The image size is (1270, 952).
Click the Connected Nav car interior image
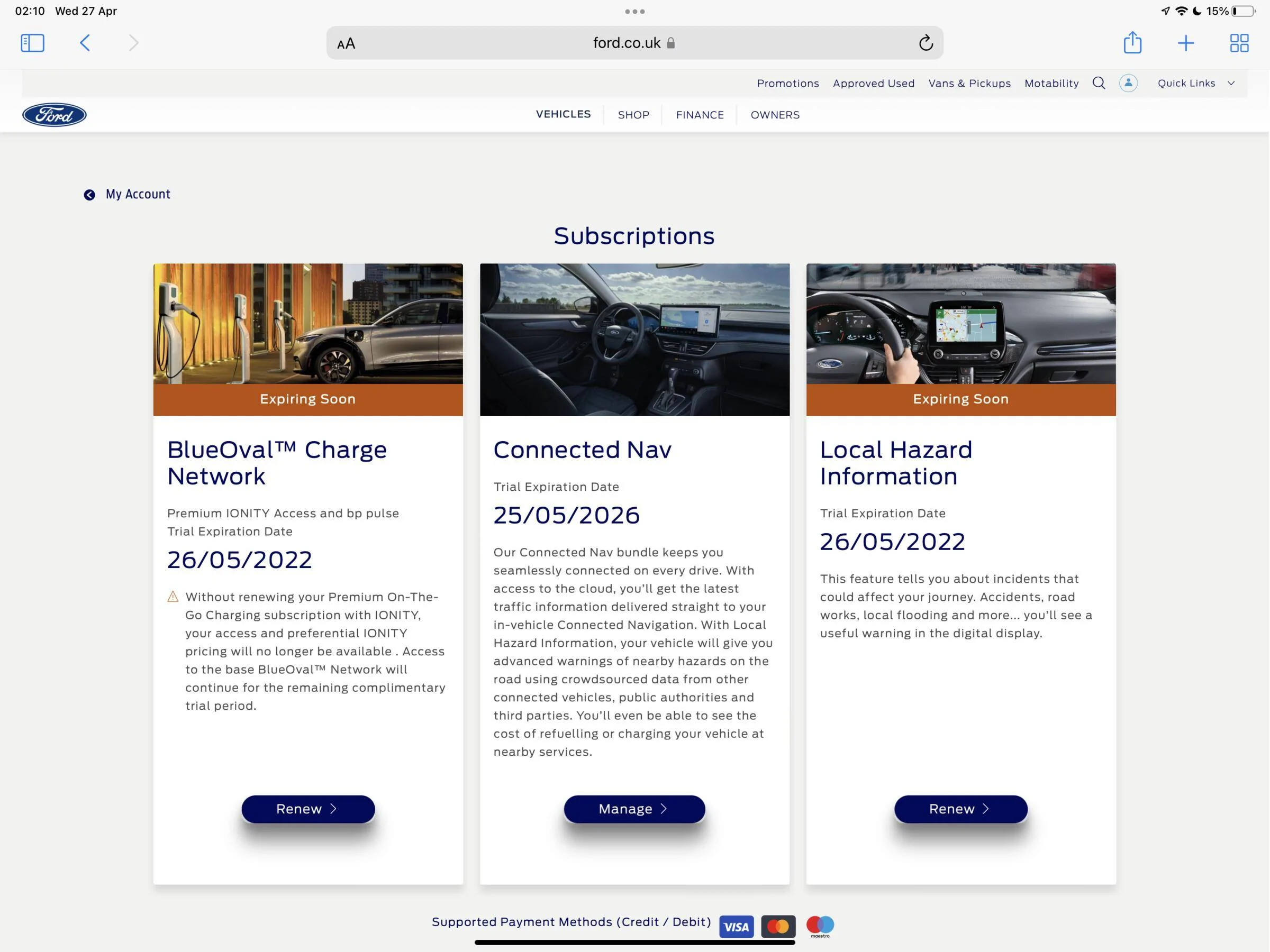pos(634,340)
